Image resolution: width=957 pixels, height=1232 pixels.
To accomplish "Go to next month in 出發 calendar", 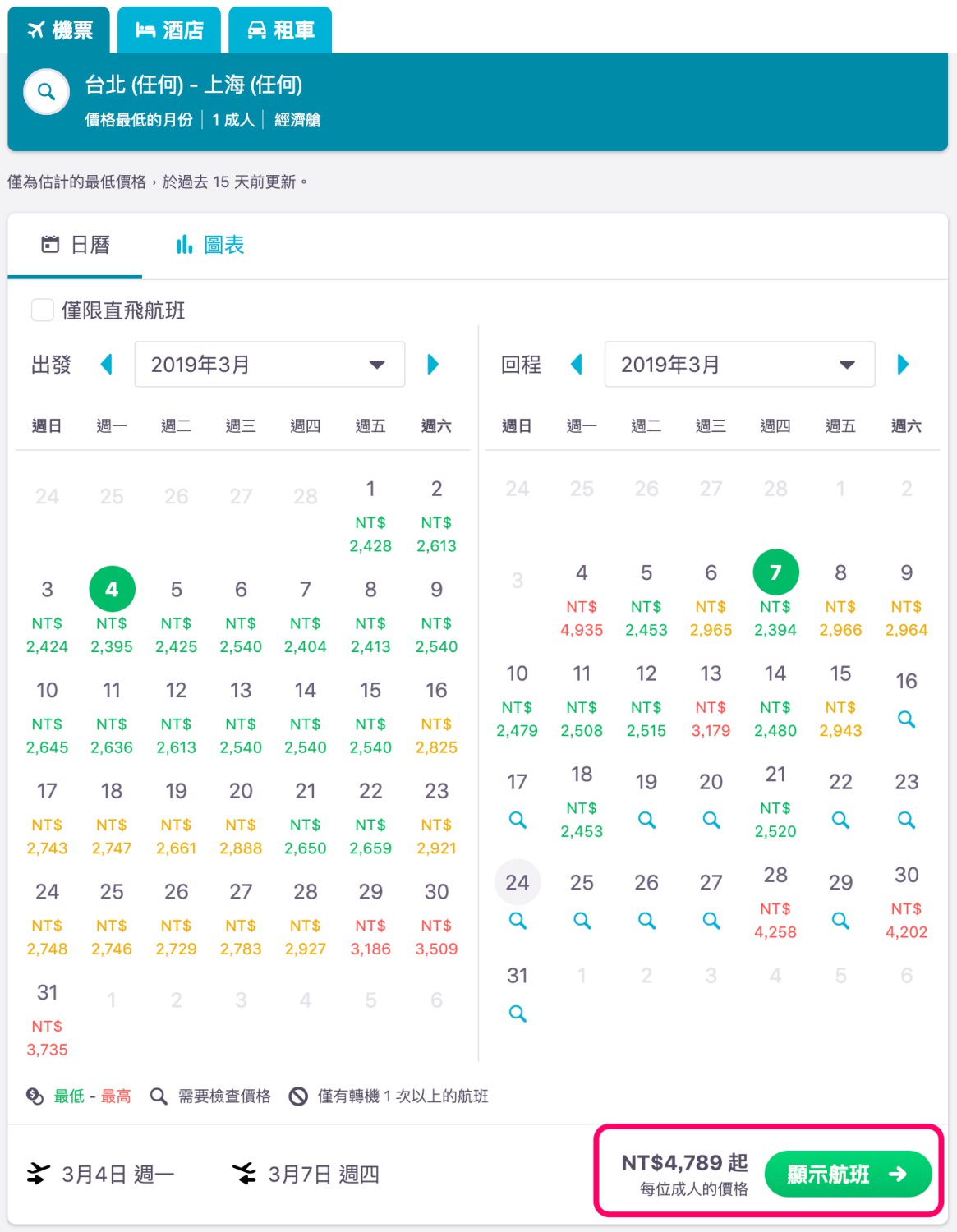I will (433, 364).
